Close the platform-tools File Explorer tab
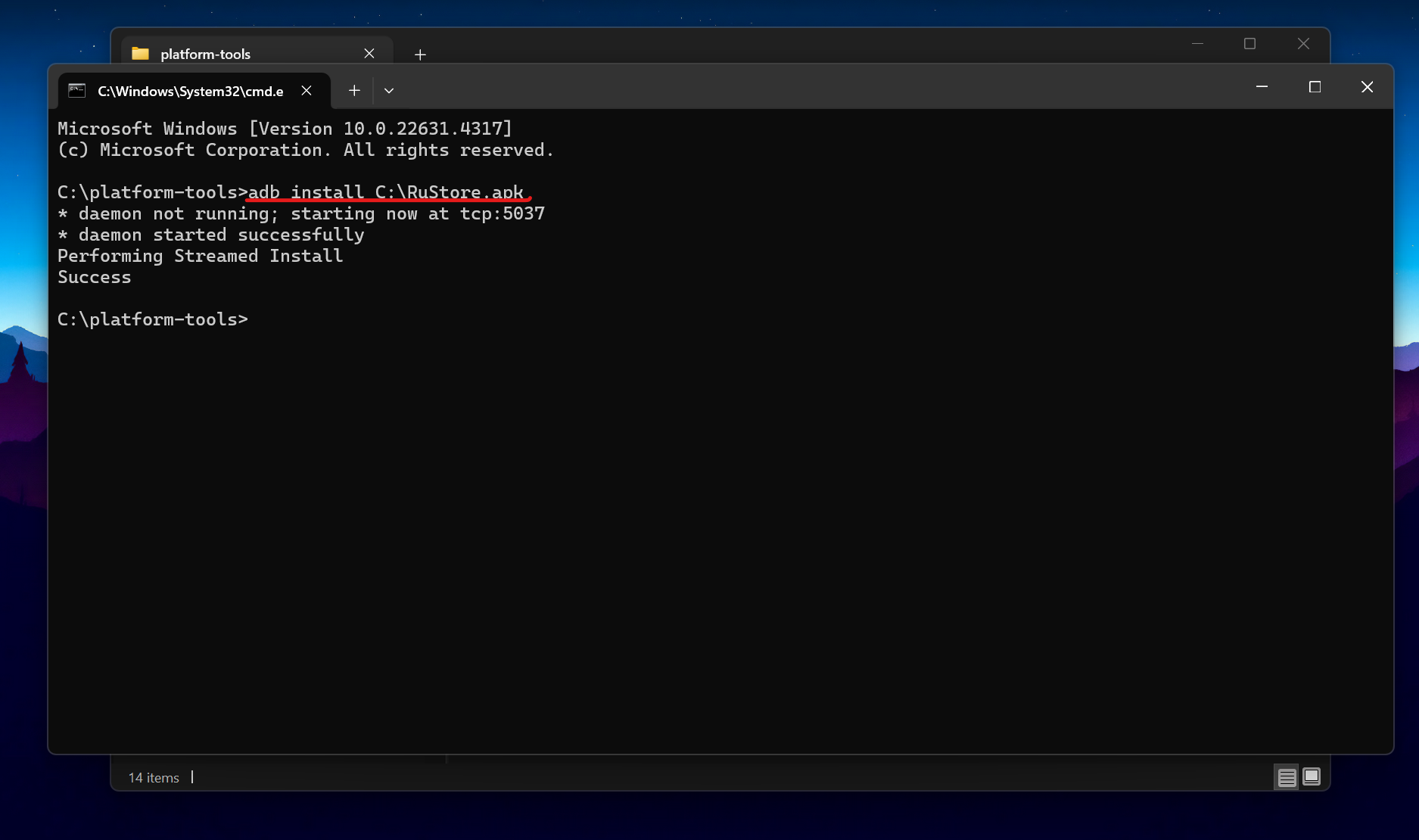Screen dimensions: 1419x840 369,54
